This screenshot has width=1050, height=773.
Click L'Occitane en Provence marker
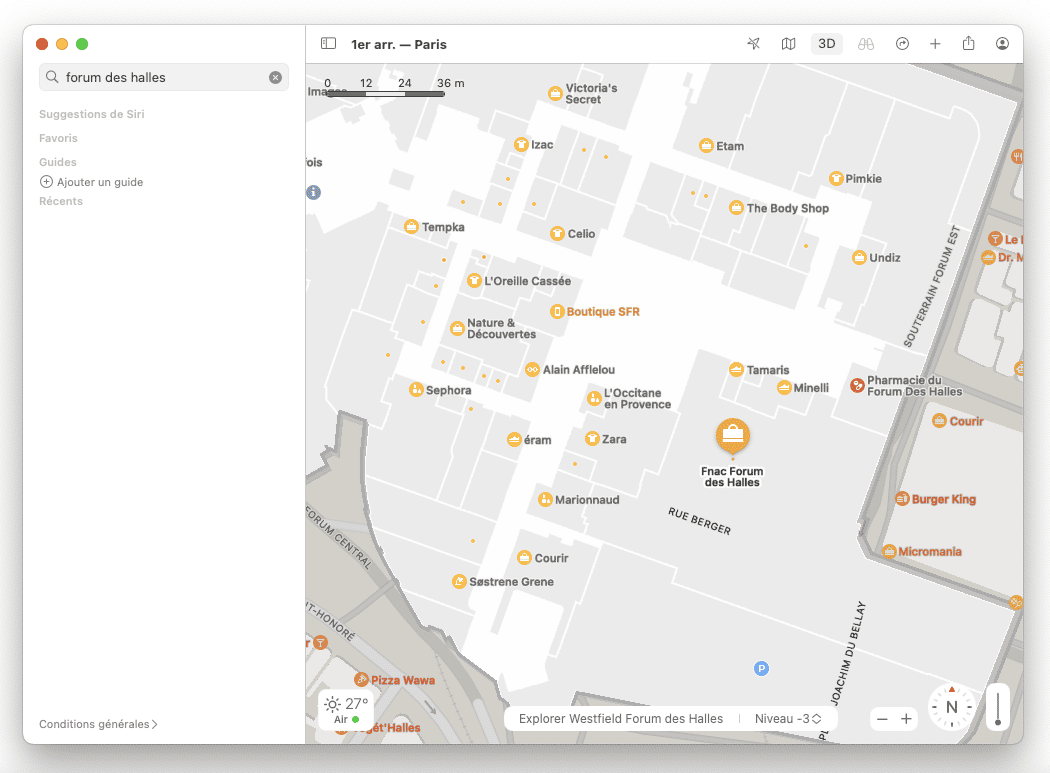(594, 399)
